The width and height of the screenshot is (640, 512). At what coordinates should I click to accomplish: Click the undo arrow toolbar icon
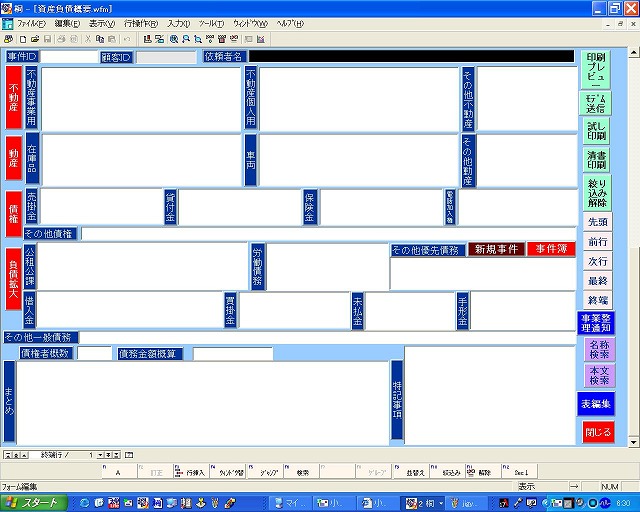coord(126,38)
